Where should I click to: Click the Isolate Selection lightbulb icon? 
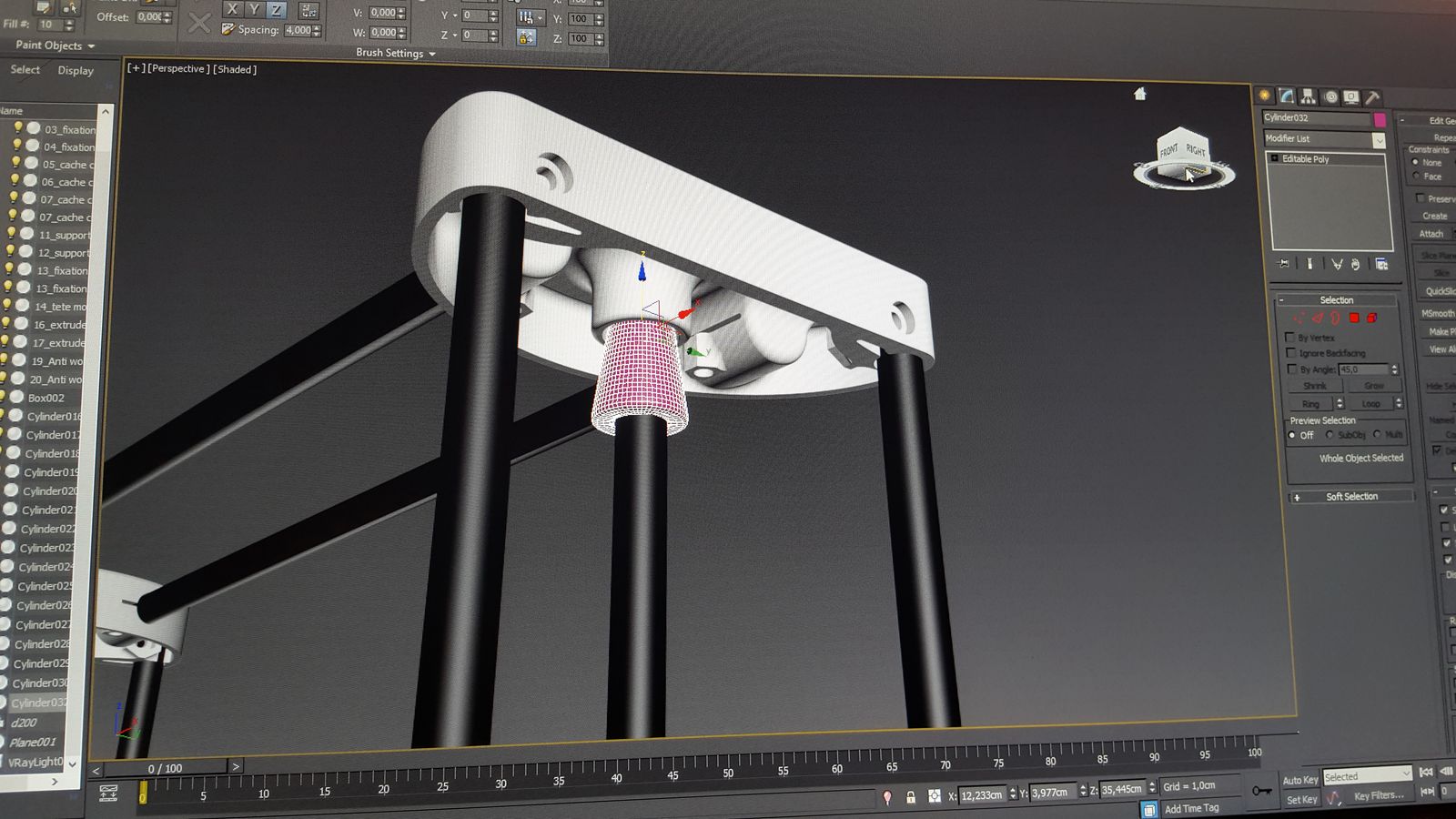(887, 797)
